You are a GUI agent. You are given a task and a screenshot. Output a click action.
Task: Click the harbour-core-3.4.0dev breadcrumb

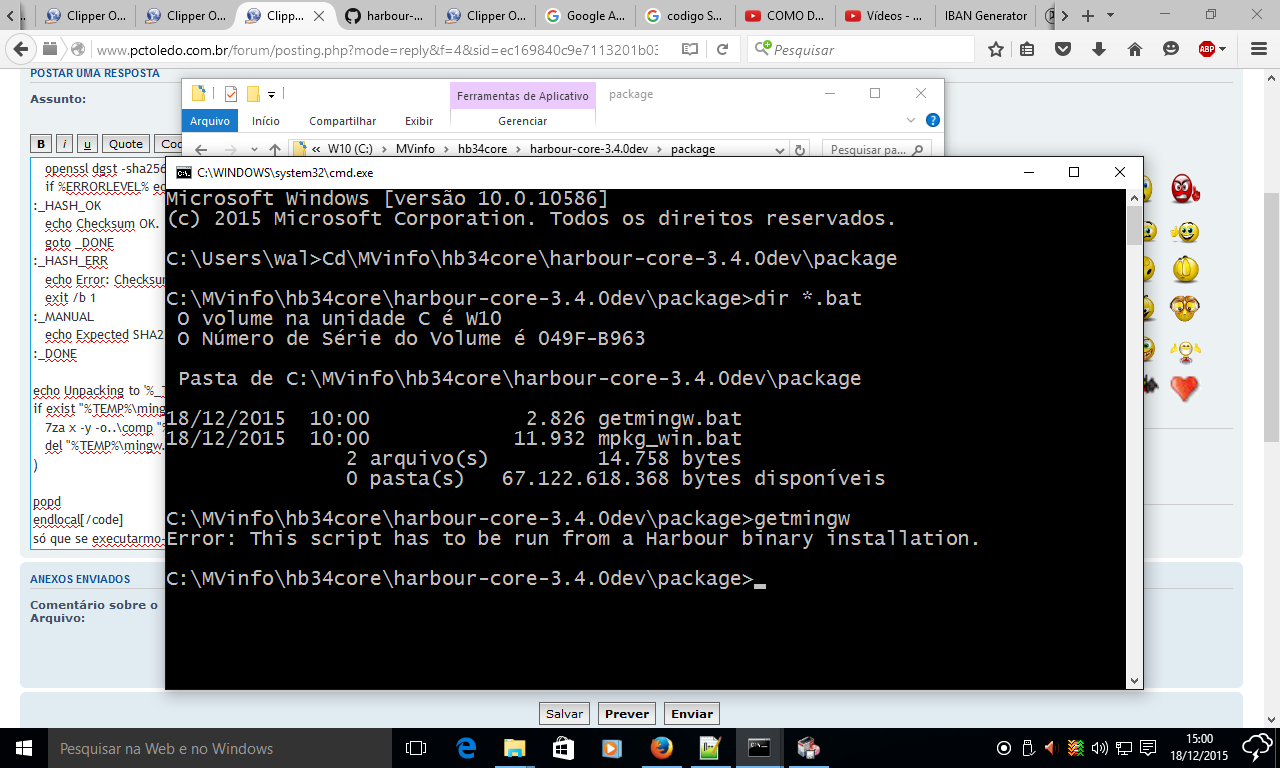589,149
